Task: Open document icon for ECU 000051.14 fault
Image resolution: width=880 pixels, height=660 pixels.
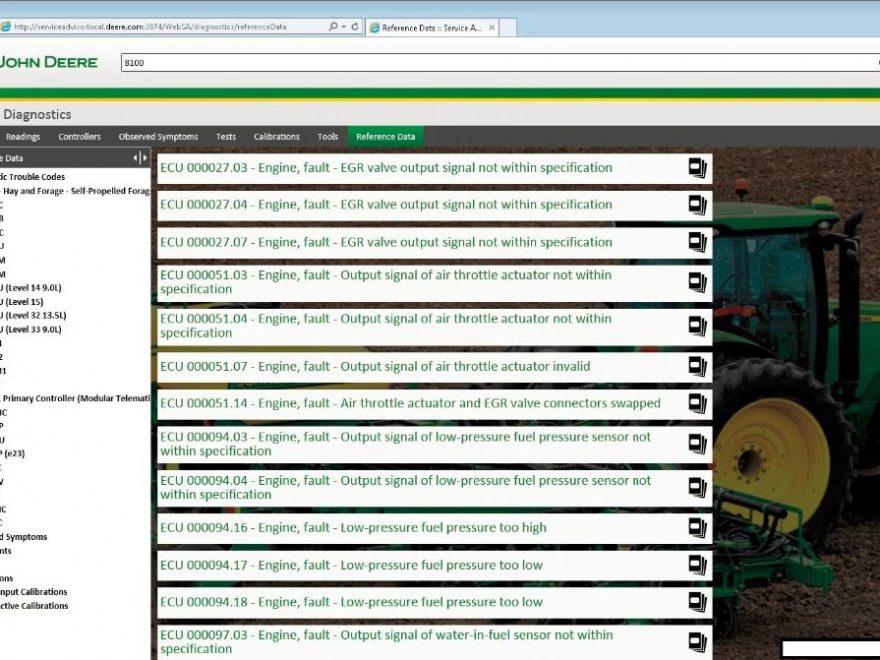Action: coord(698,404)
